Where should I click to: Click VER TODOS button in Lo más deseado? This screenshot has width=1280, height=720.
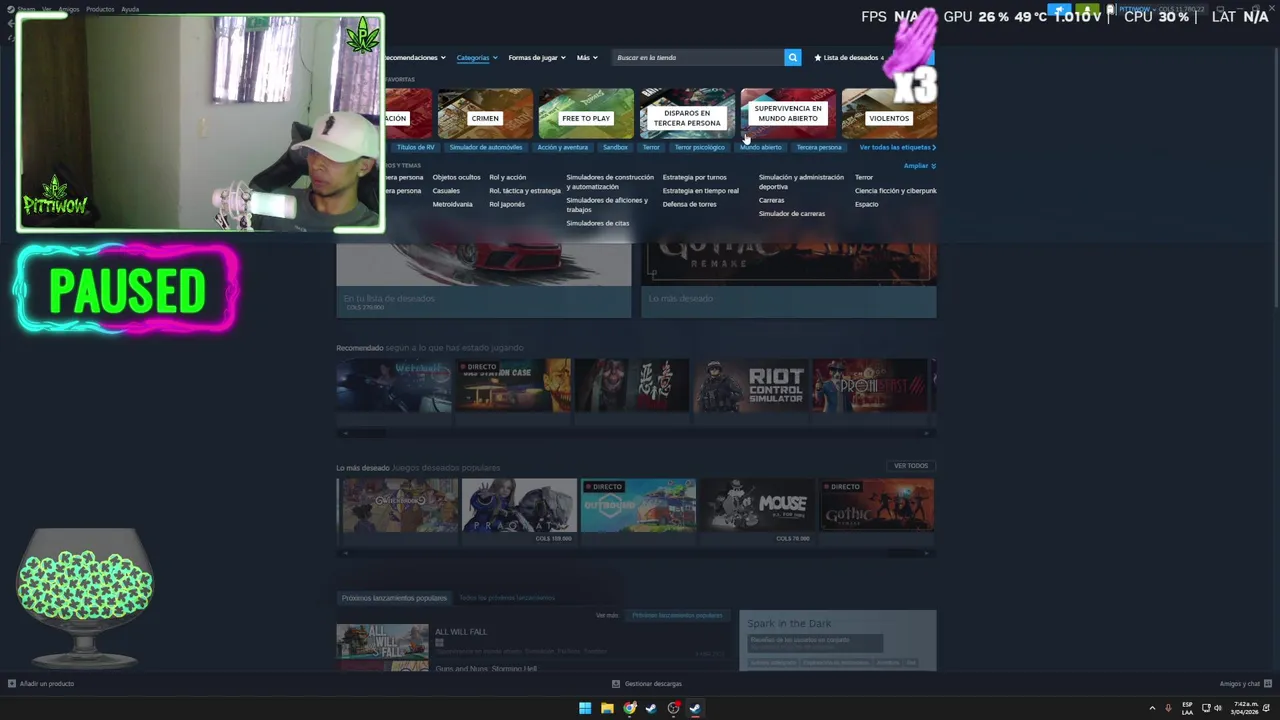tap(911, 466)
